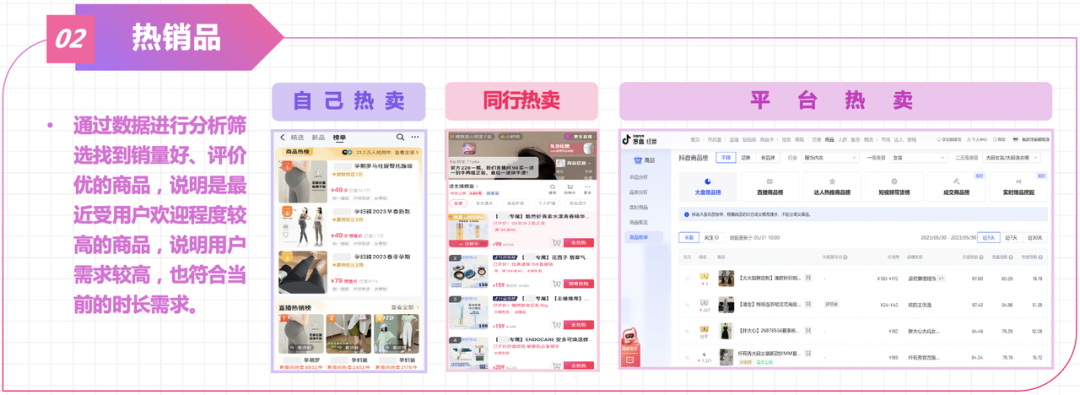Star the fourth-ranked ¥189 product row
Screen dimensions: 1080x395
point(687,357)
